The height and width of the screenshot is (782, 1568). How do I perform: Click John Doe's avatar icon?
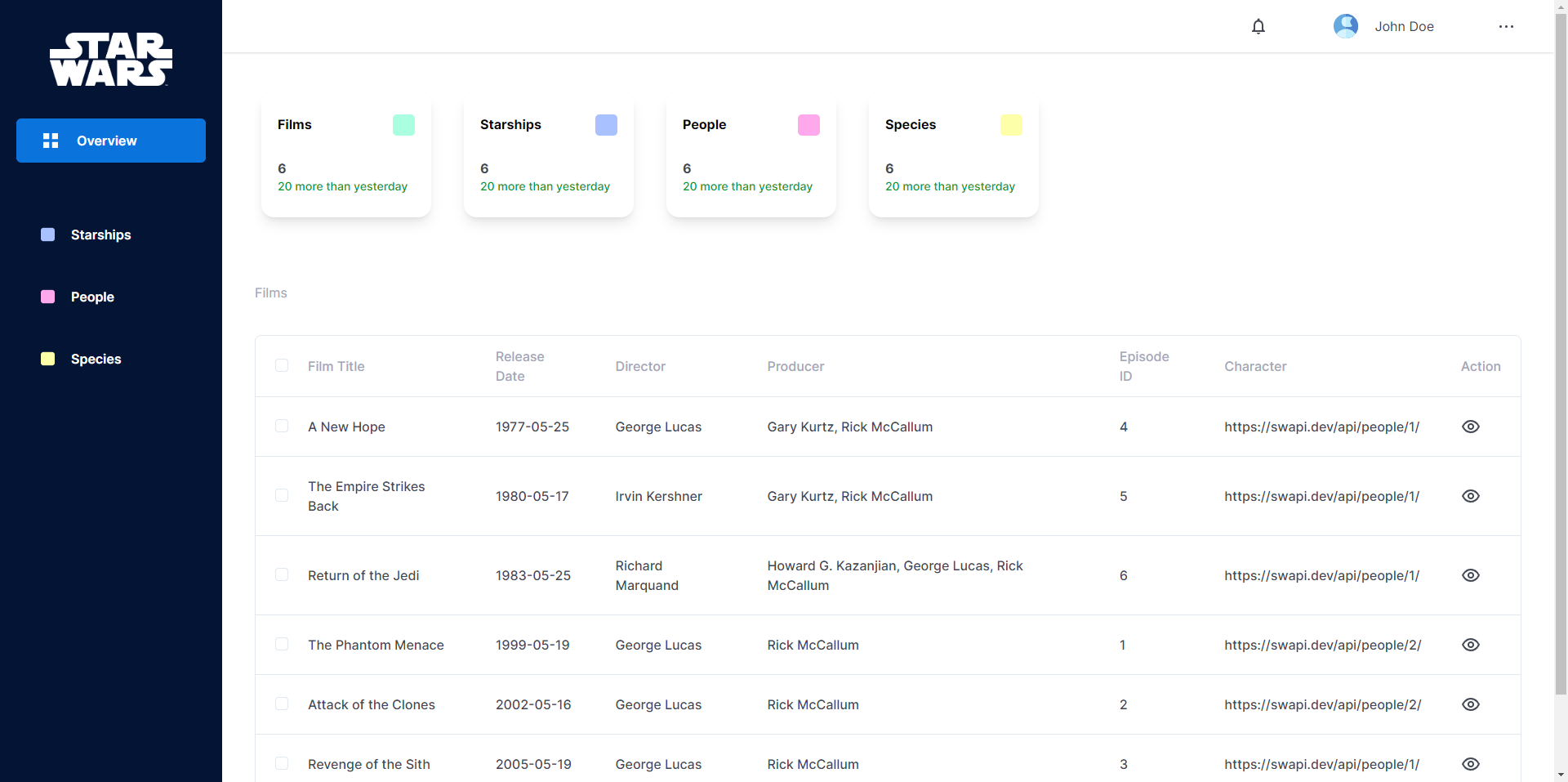(x=1346, y=26)
